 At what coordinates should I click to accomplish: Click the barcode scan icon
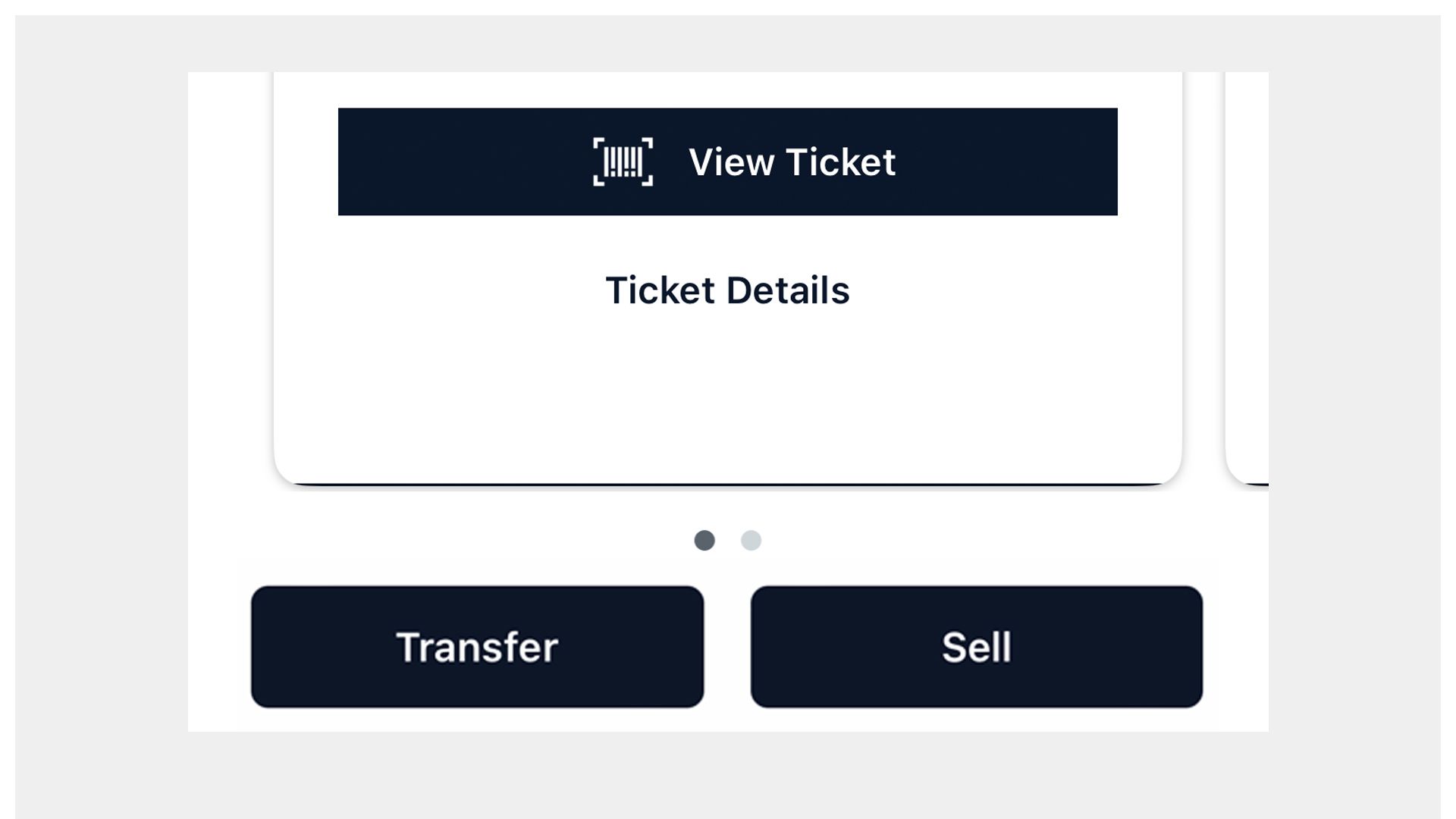pos(623,162)
